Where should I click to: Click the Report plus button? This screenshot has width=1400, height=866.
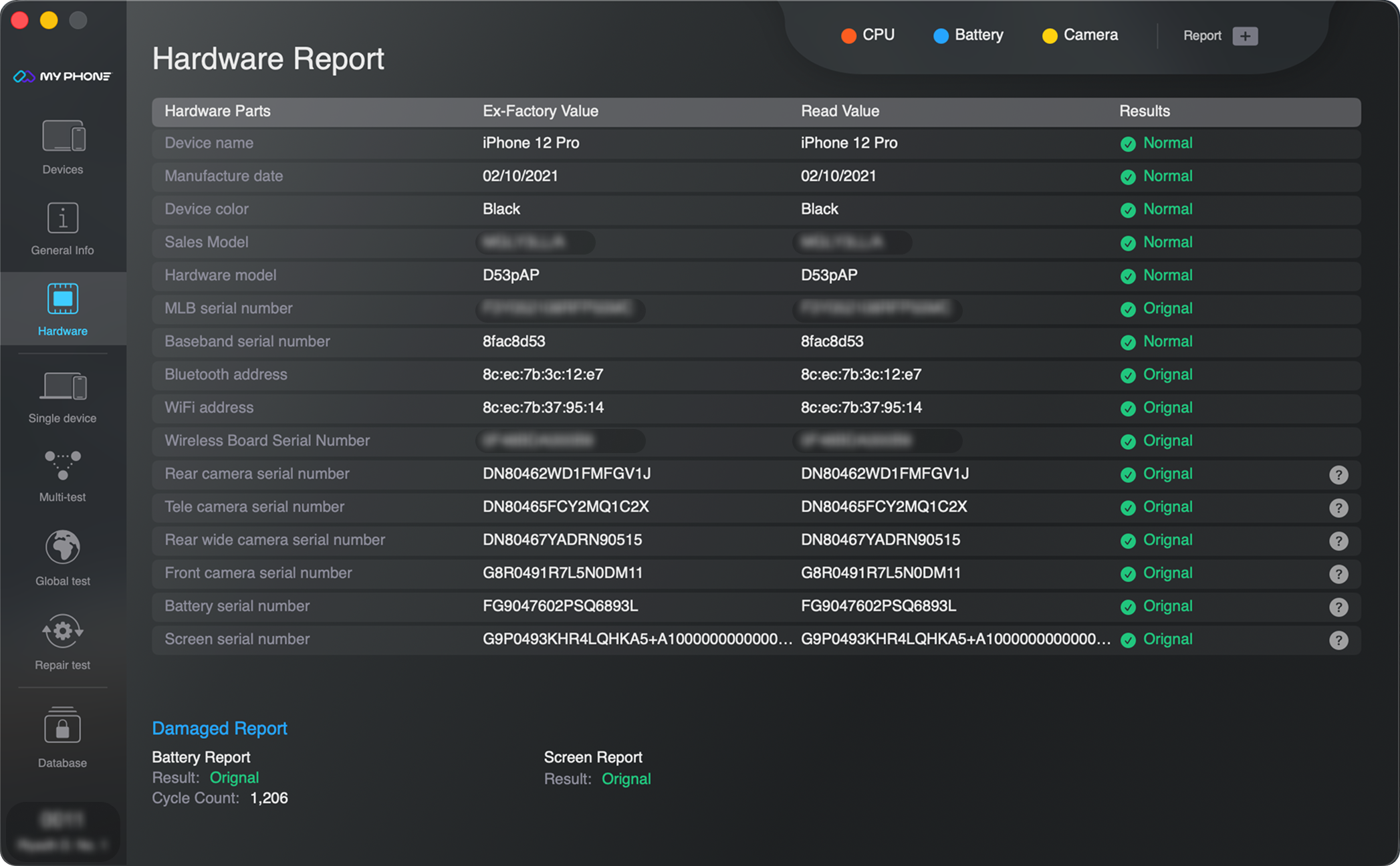coord(1244,36)
